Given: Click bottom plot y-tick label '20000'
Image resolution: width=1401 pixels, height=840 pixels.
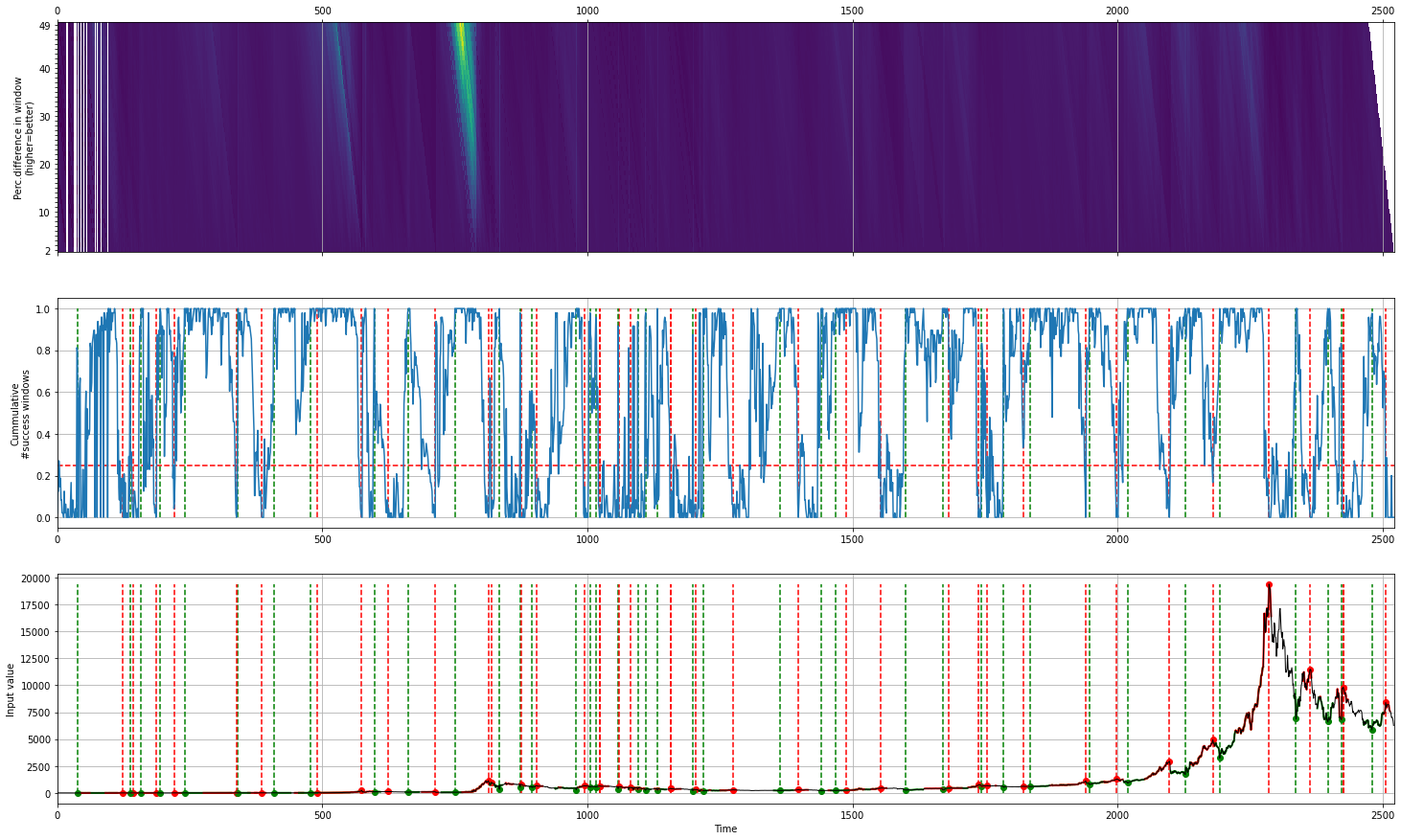Looking at the screenshot, I should point(35,578).
